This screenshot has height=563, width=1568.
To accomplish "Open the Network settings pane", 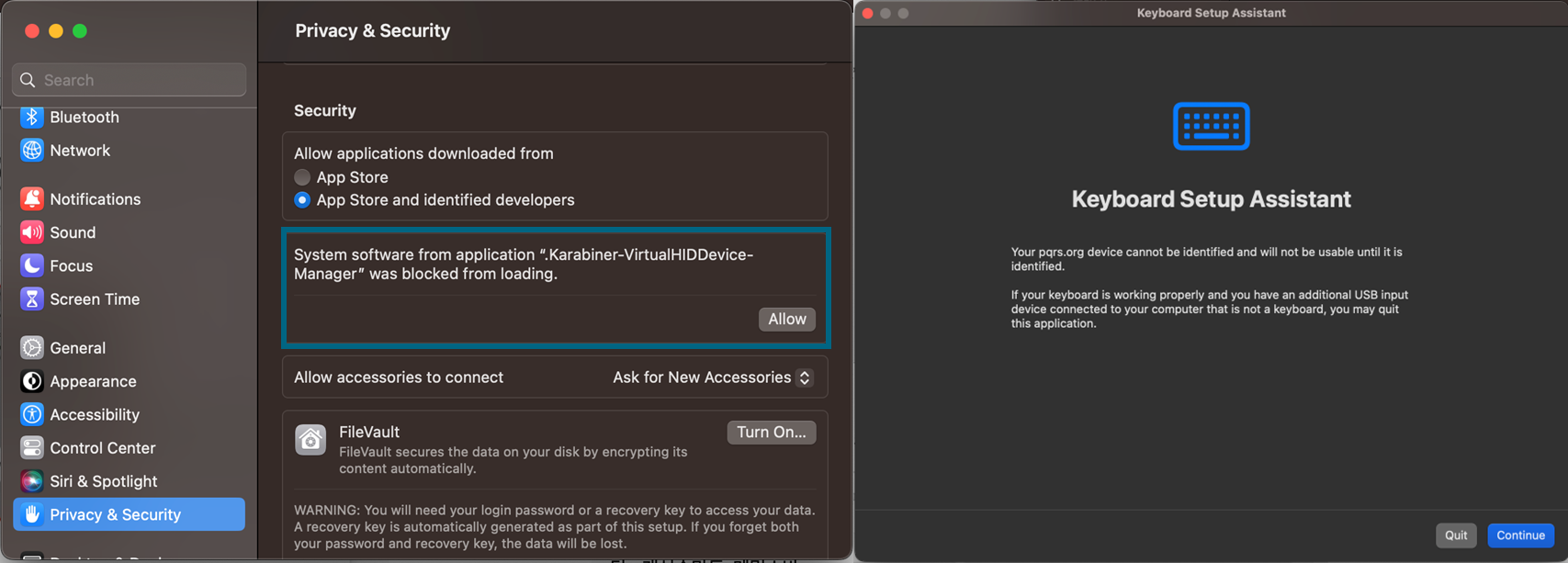I will (129, 150).
